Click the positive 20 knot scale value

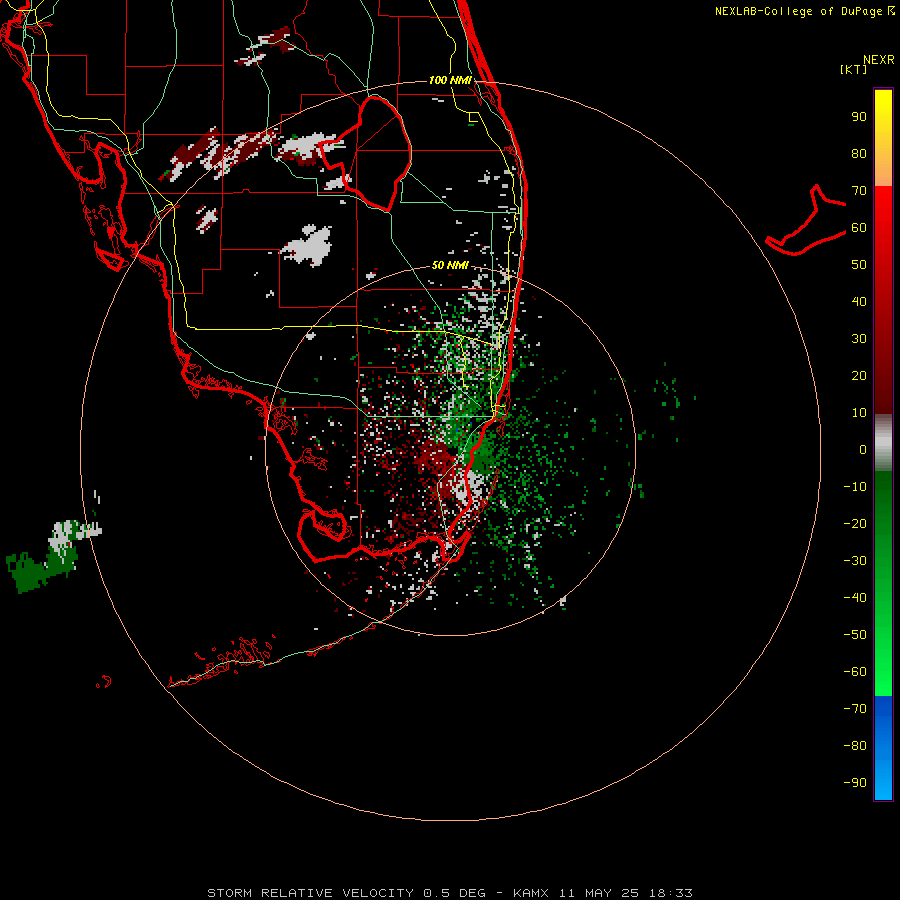click(x=859, y=376)
